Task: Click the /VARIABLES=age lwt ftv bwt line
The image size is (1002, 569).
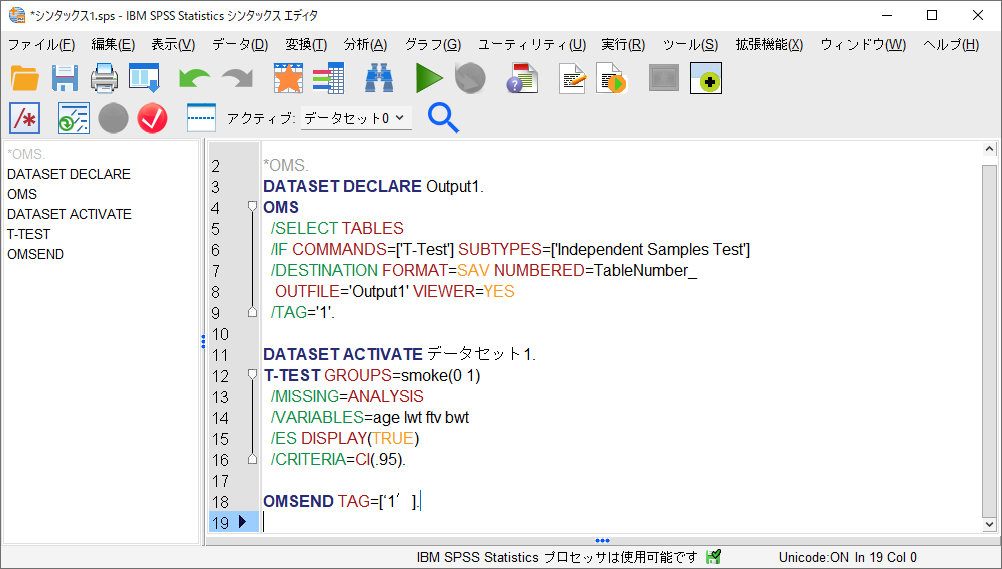Action: [370, 417]
